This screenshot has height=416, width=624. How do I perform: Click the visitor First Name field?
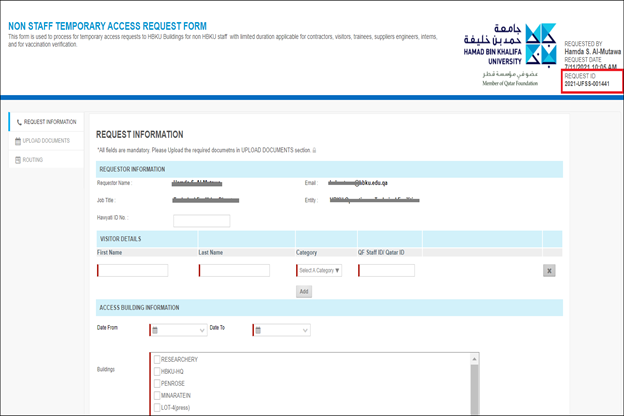133,271
